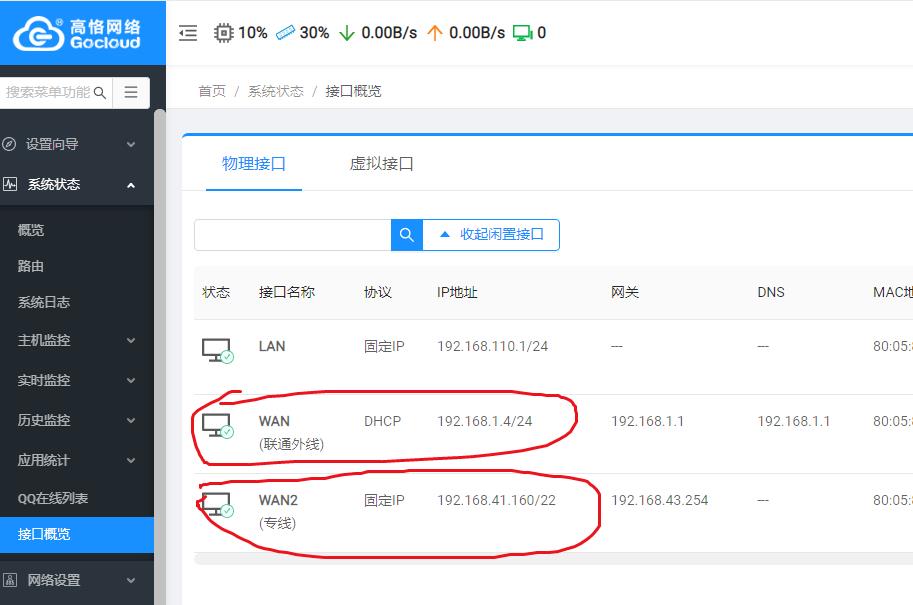Click the interface search input field
913x605 pixels.
click(x=292, y=235)
